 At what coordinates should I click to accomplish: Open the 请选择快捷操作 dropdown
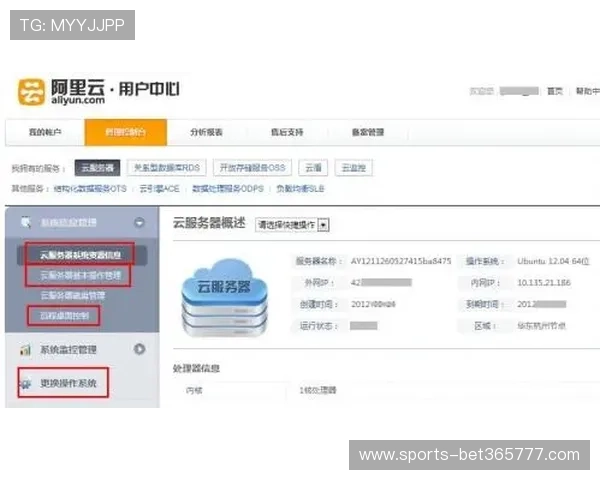(292, 225)
